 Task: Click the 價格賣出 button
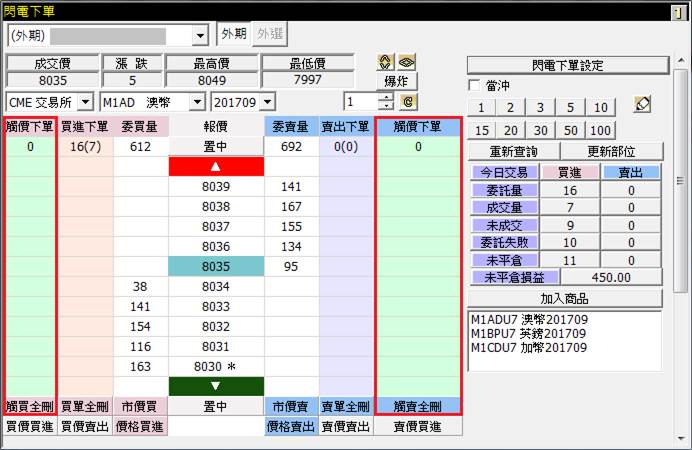(x=290, y=427)
